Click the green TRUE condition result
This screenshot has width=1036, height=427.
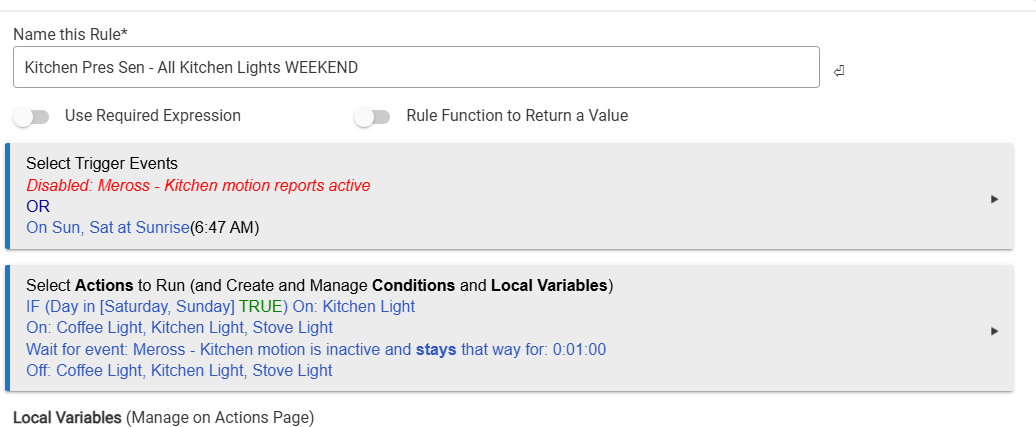tap(260, 306)
